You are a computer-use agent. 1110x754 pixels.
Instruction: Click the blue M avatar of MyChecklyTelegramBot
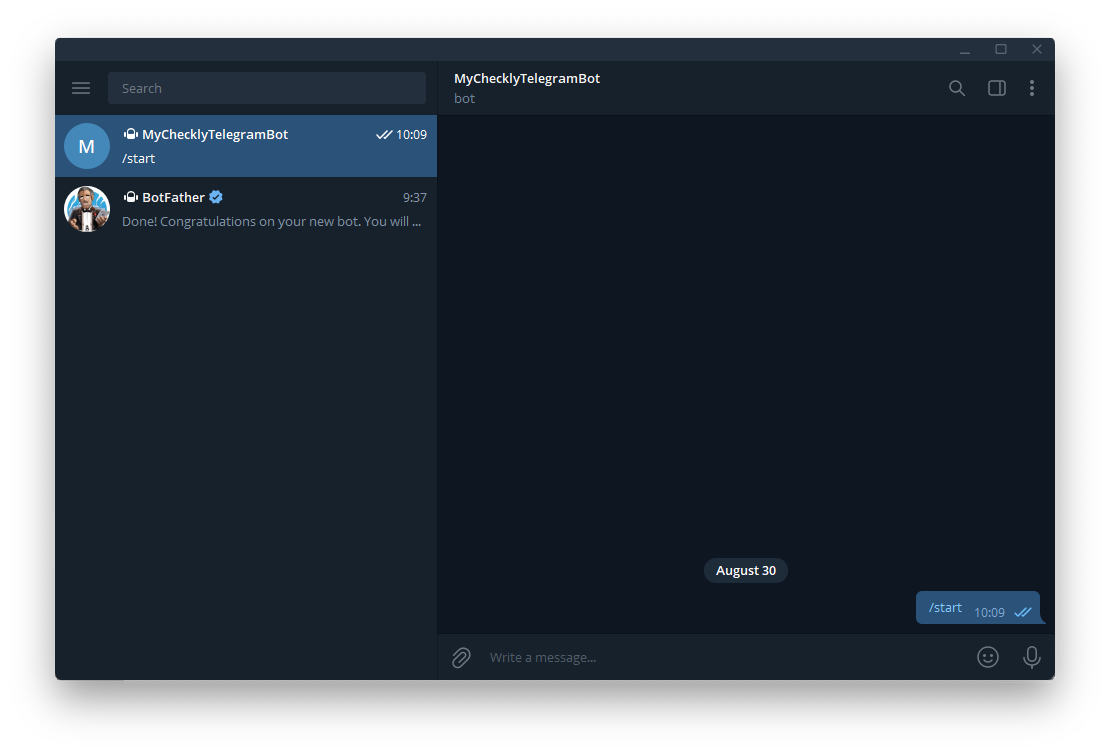[87, 145]
